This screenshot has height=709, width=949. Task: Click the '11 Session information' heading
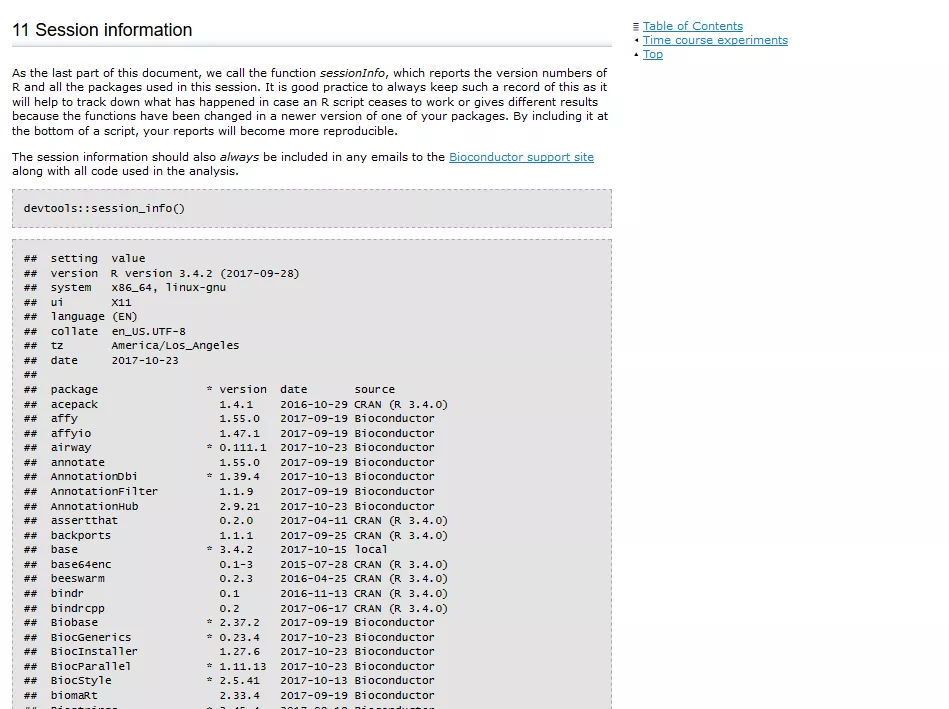[102, 30]
